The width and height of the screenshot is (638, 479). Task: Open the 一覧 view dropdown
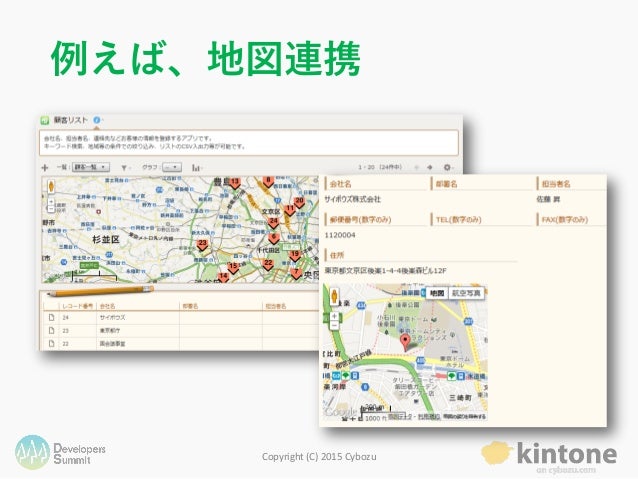[91, 167]
